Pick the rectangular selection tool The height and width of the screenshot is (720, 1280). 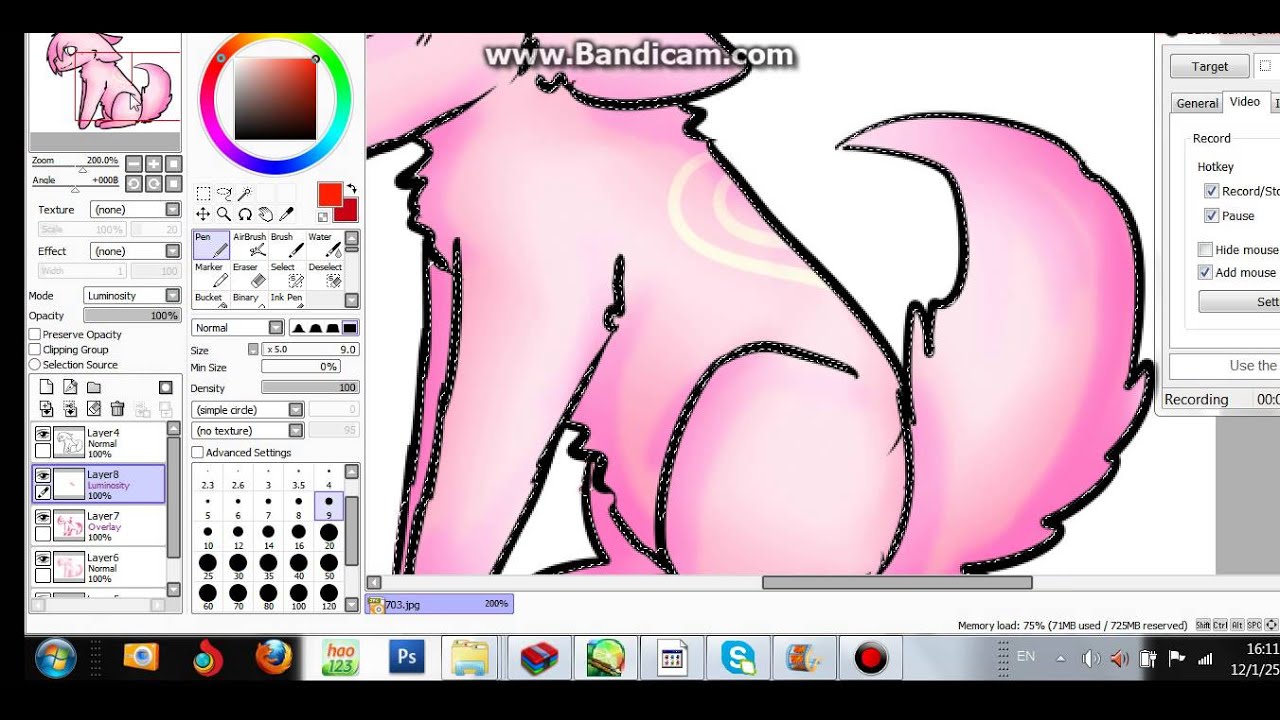click(203, 194)
